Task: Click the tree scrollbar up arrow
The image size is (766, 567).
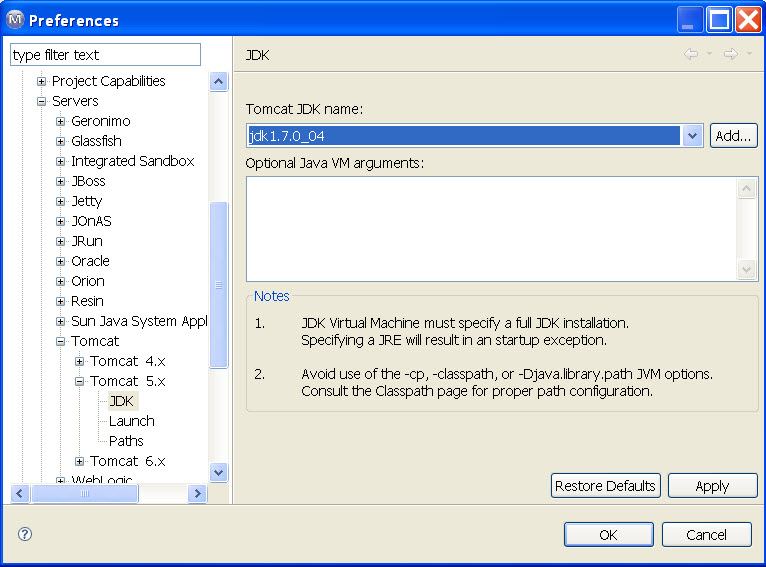Action: [x=218, y=82]
